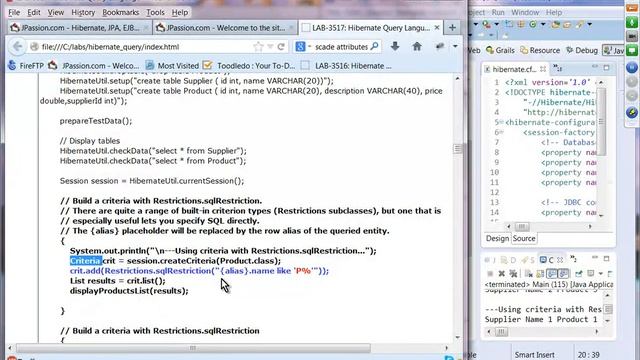Close the LAB-3517 tab
The image size is (640, 360).
pyautogui.click(x=437, y=28)
